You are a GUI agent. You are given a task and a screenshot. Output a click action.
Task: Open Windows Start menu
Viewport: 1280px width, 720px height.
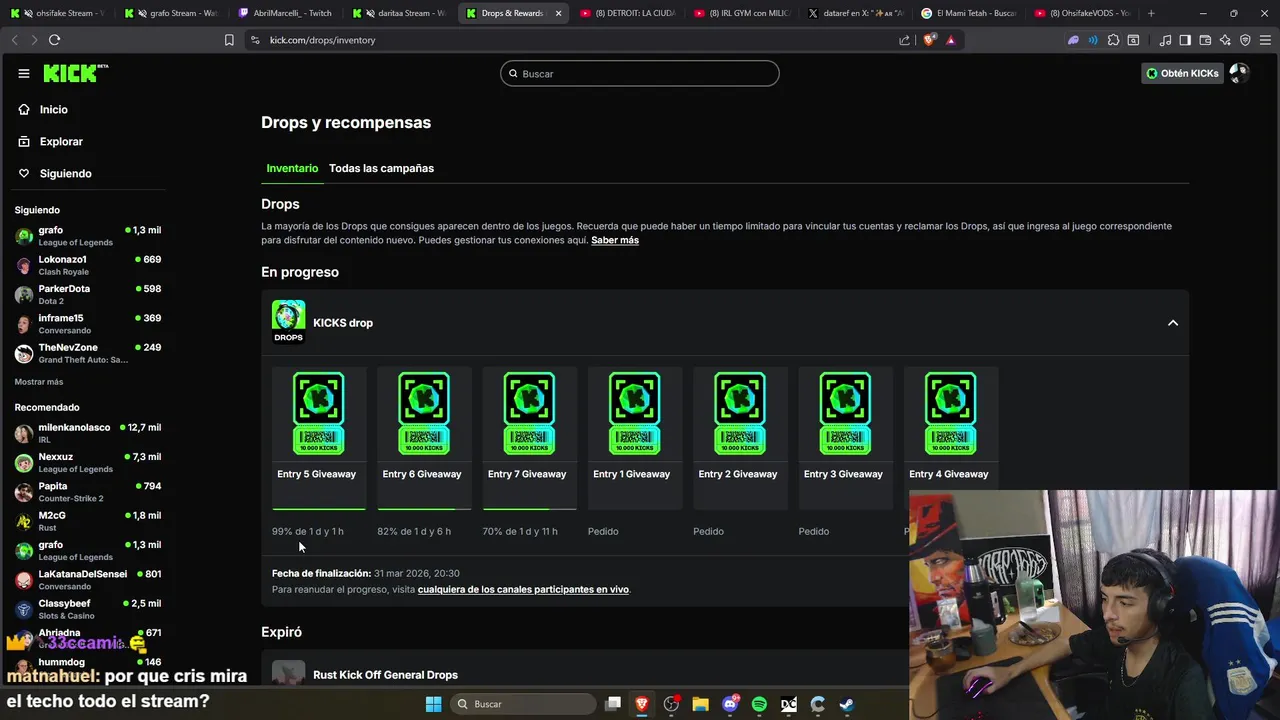point(433,704)
